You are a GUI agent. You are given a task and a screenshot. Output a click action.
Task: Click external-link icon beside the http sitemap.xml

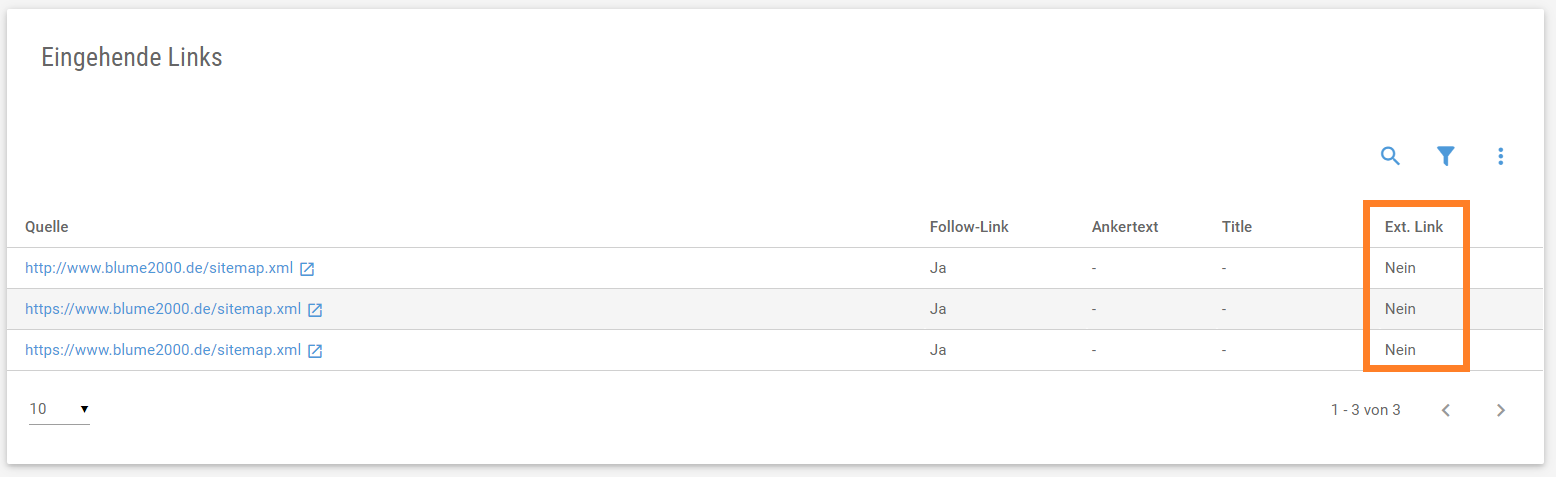(308, 269)
